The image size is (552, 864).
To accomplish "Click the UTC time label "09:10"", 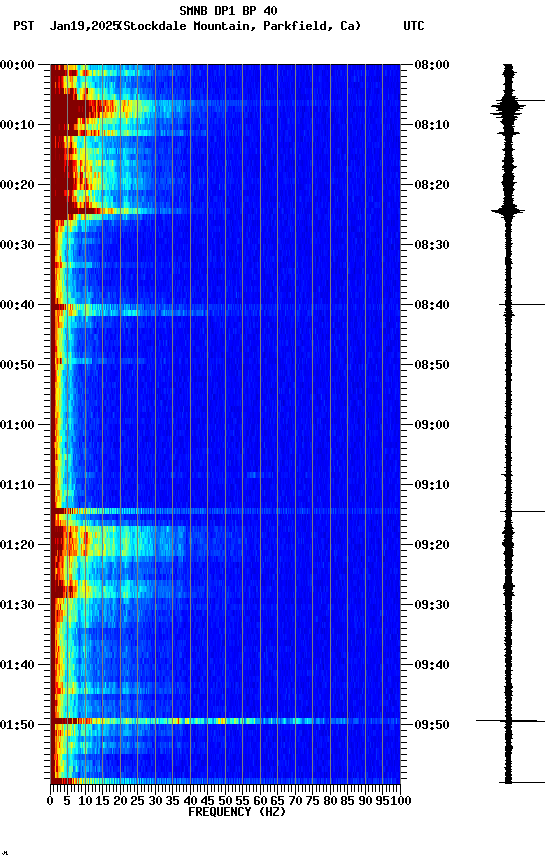I will point(432,485).
